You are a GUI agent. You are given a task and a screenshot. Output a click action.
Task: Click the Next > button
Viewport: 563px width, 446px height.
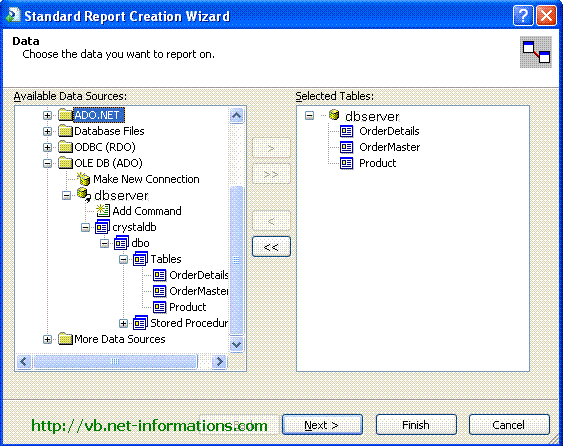322,425
